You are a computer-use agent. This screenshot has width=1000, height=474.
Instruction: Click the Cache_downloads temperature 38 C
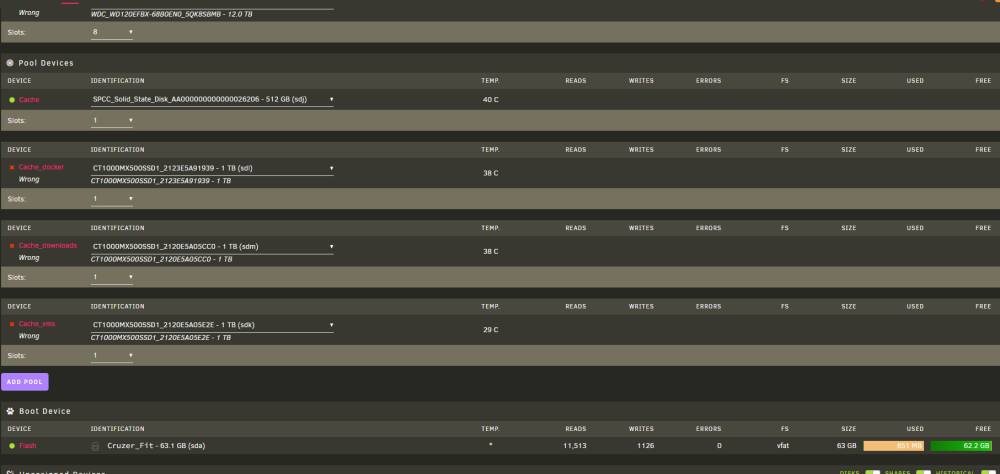pos(490,251)
